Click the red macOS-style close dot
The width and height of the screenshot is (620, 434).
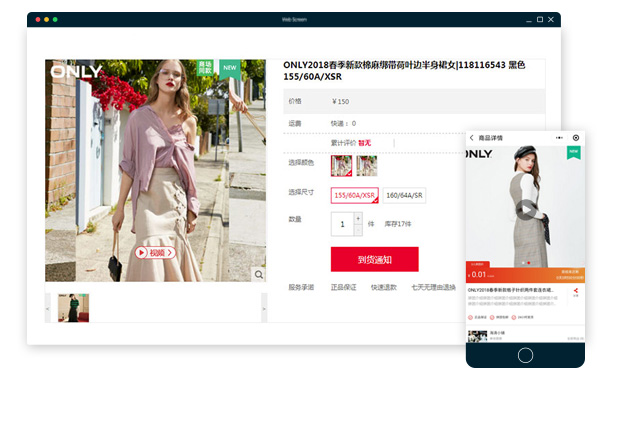pos(38,19)
